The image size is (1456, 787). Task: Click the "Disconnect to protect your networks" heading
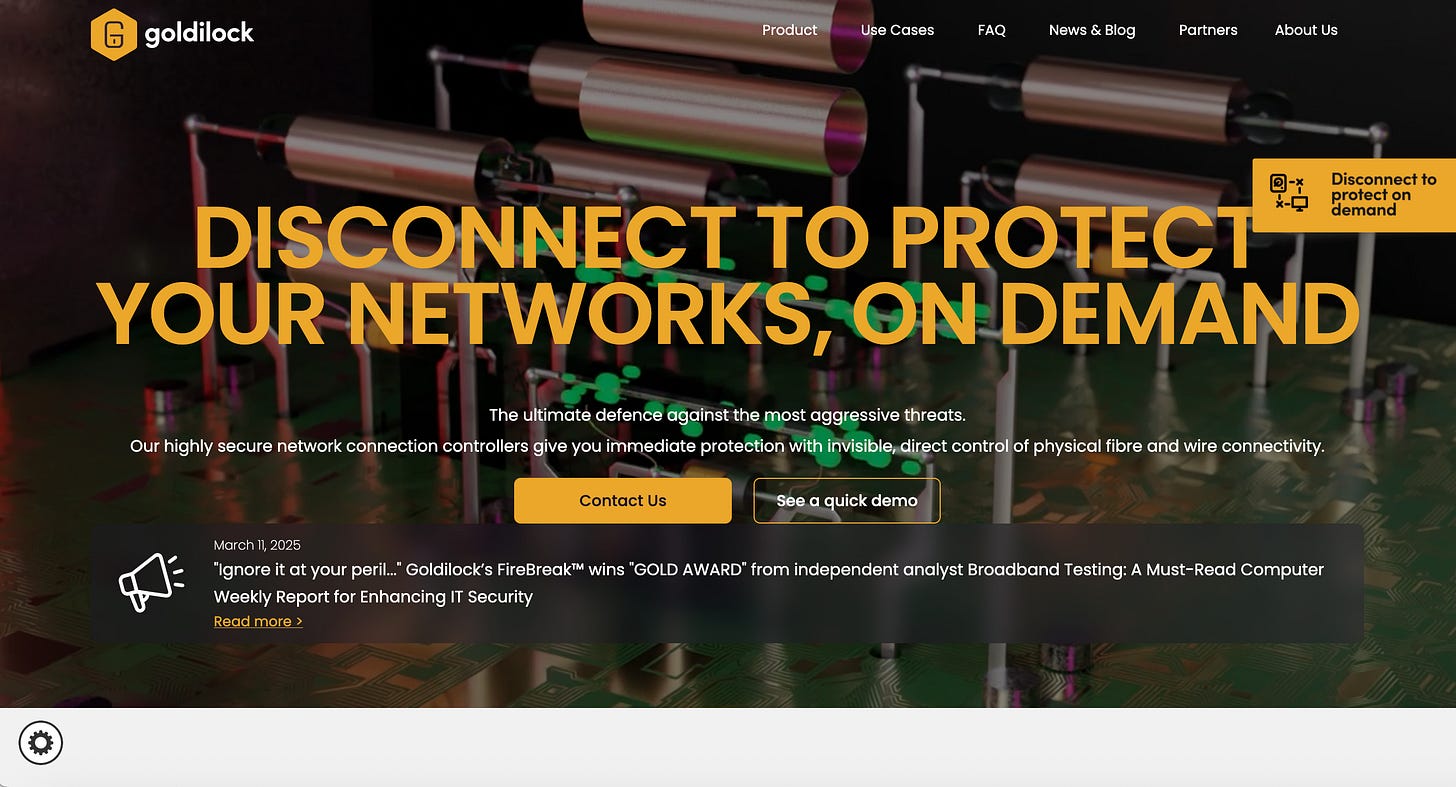click(727, 276)
